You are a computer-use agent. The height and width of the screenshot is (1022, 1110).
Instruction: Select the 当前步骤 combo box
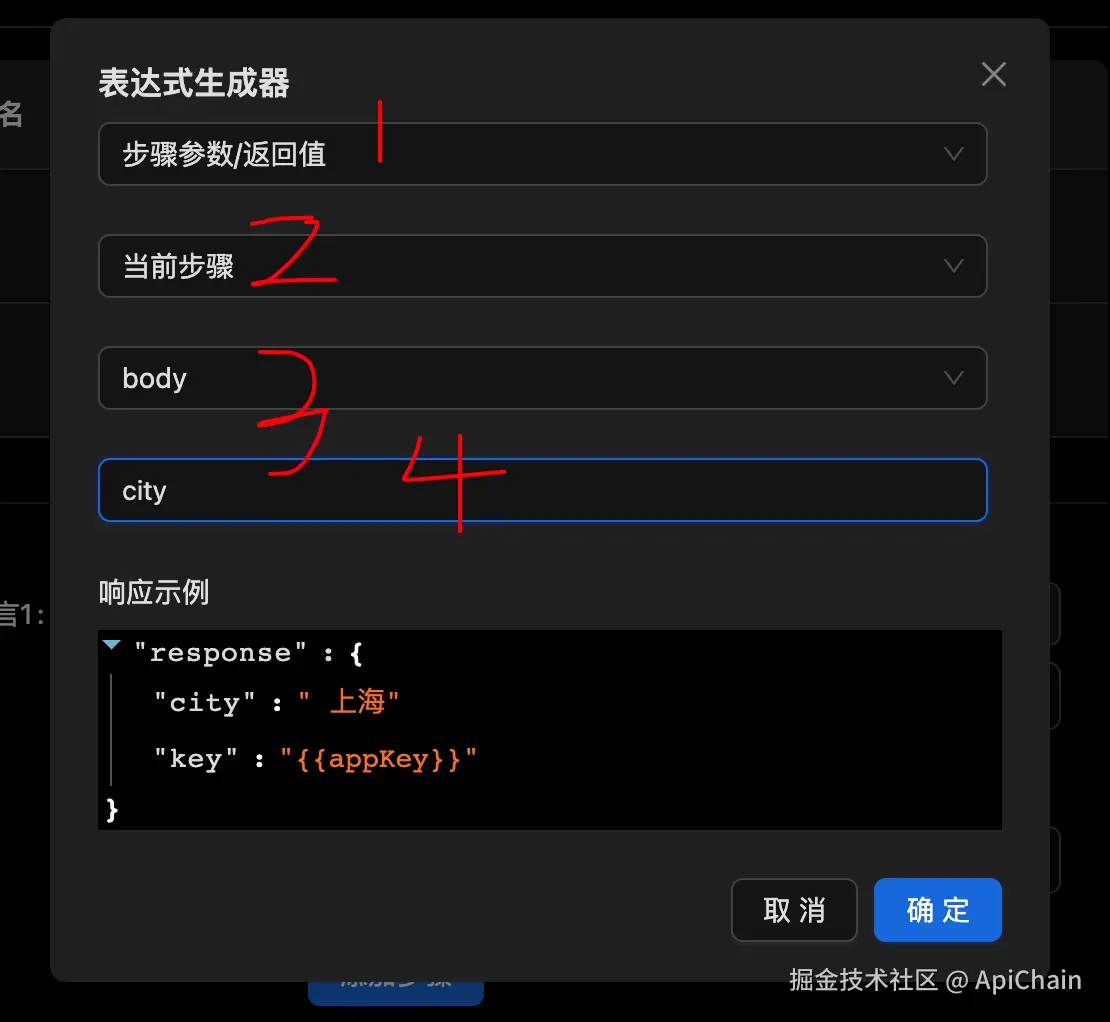tap(542, 266)
